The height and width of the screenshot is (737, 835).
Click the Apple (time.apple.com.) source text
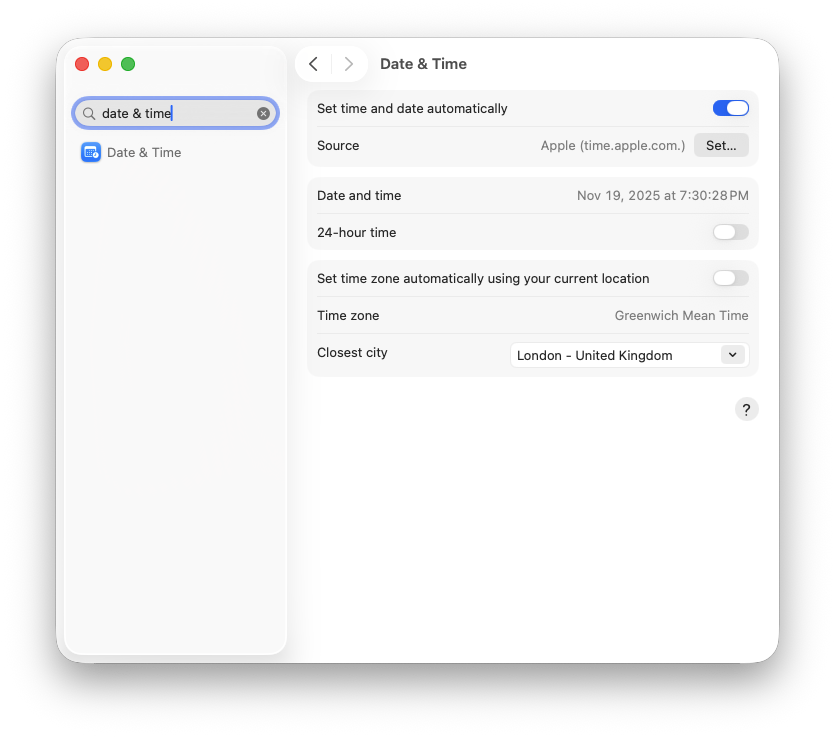[612, 145]
